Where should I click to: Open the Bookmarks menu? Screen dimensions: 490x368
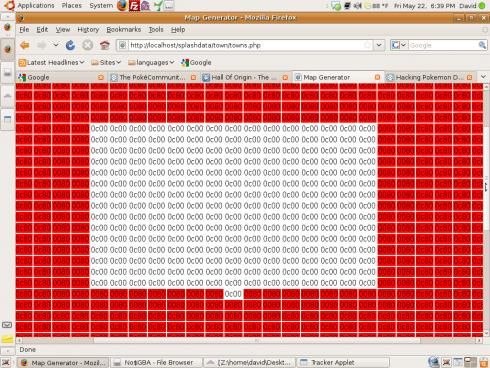click(x=124, y=30)
